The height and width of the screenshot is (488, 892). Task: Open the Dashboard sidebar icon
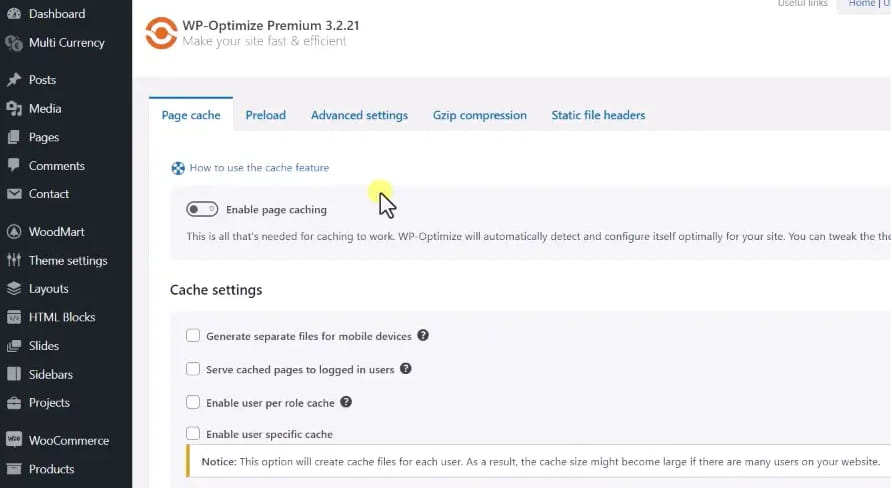[x=14, y=14]
